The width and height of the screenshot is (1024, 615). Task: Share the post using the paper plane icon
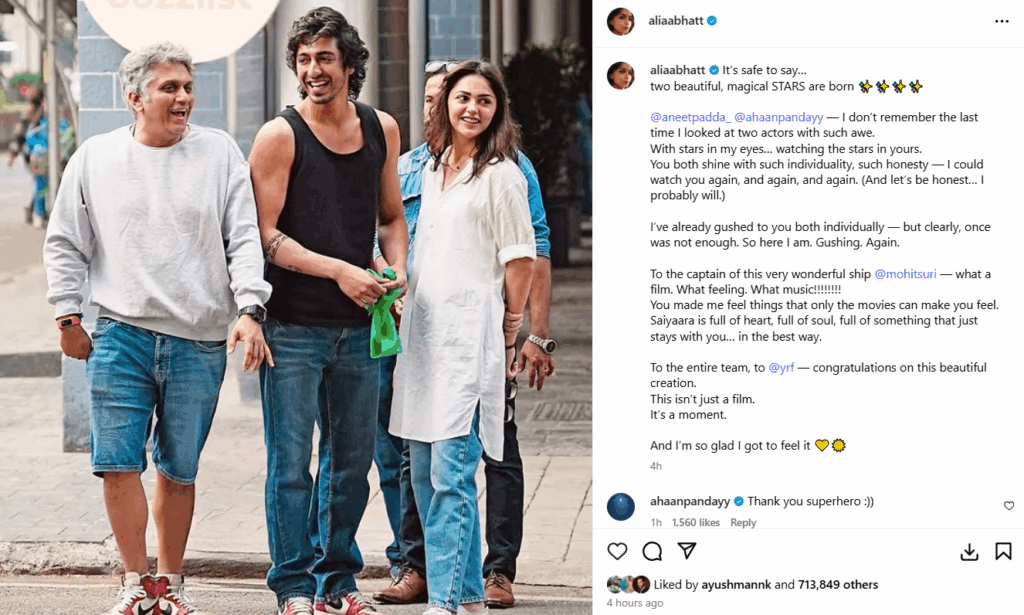686,550
